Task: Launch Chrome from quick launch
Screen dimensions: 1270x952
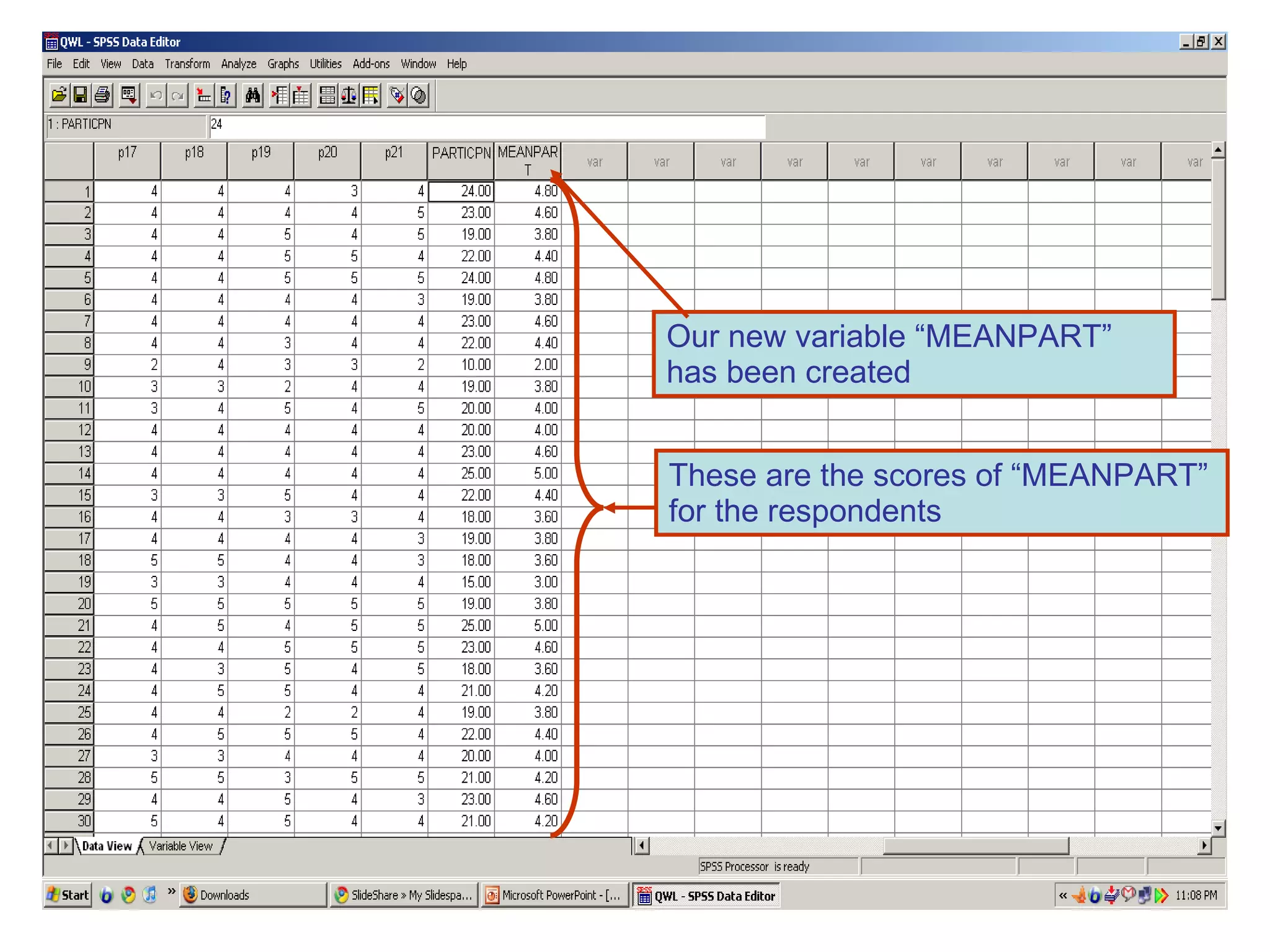Action: point(128,895)
